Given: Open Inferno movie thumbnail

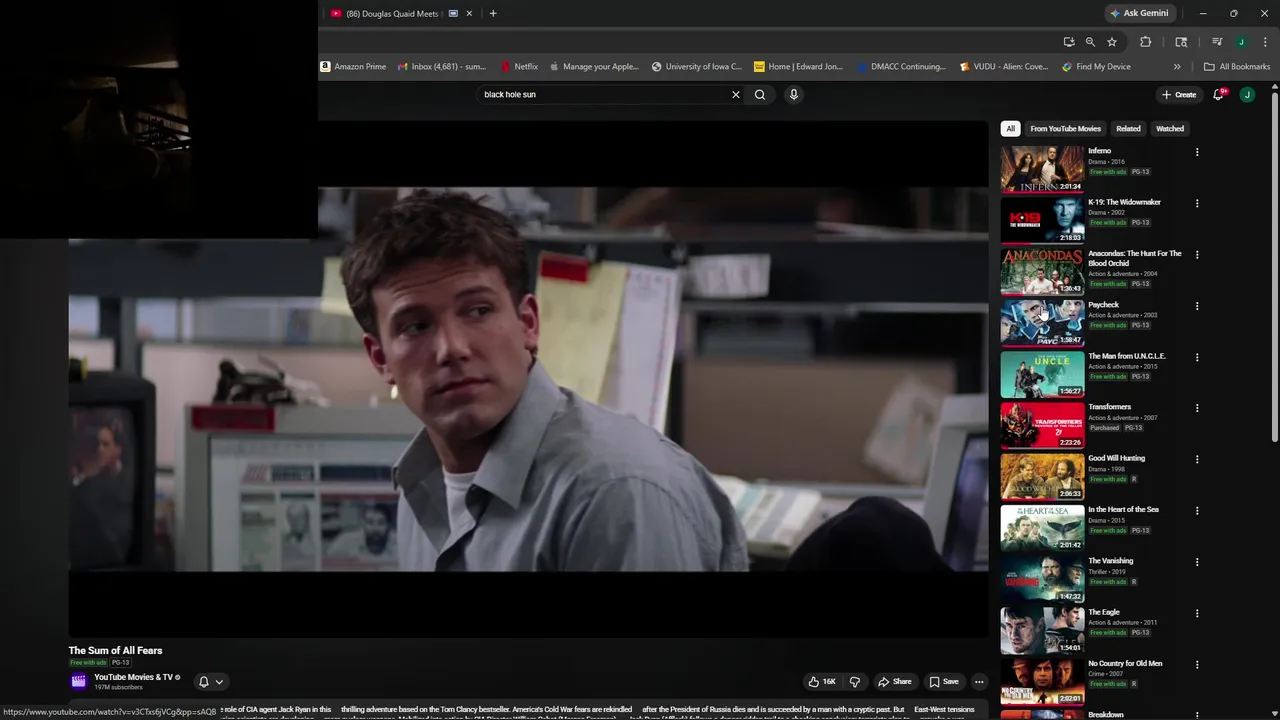Looking at the screenshot, I should 1042,169.
